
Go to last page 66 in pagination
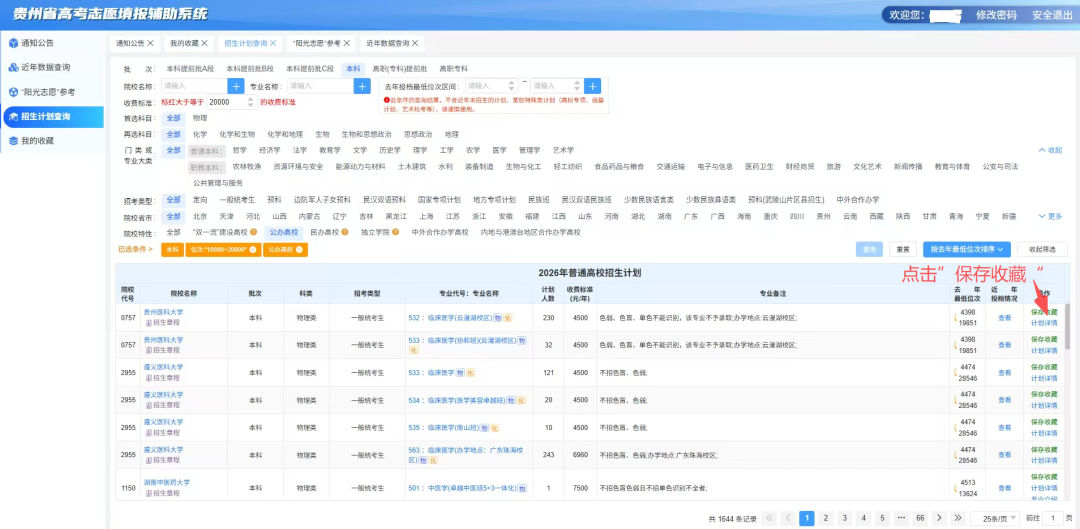(x=920, y=518)
